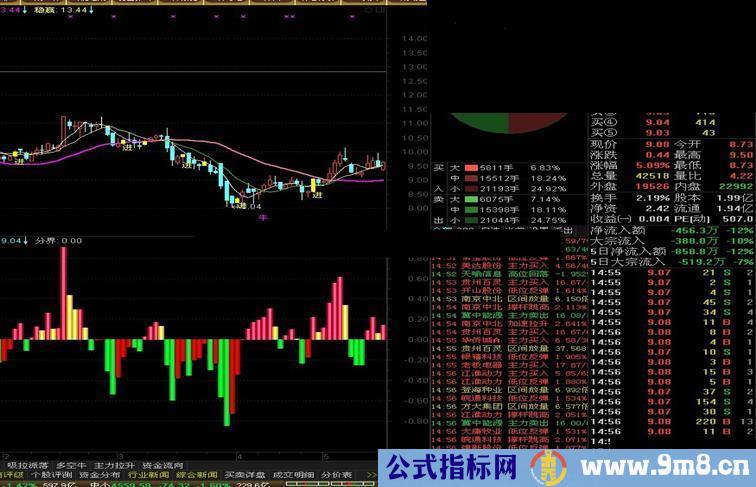Click the small square icon at chart top-right
Screen dimensions: 756x487
click(x=379, y=10)
